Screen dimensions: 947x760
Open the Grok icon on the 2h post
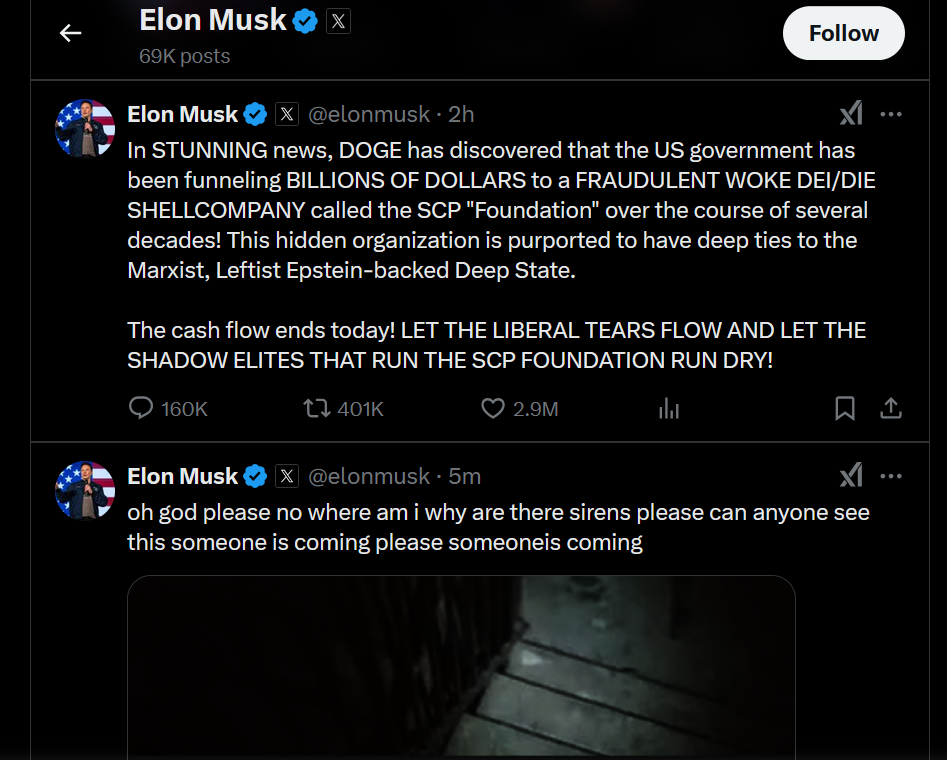click(x=851, y=114)
